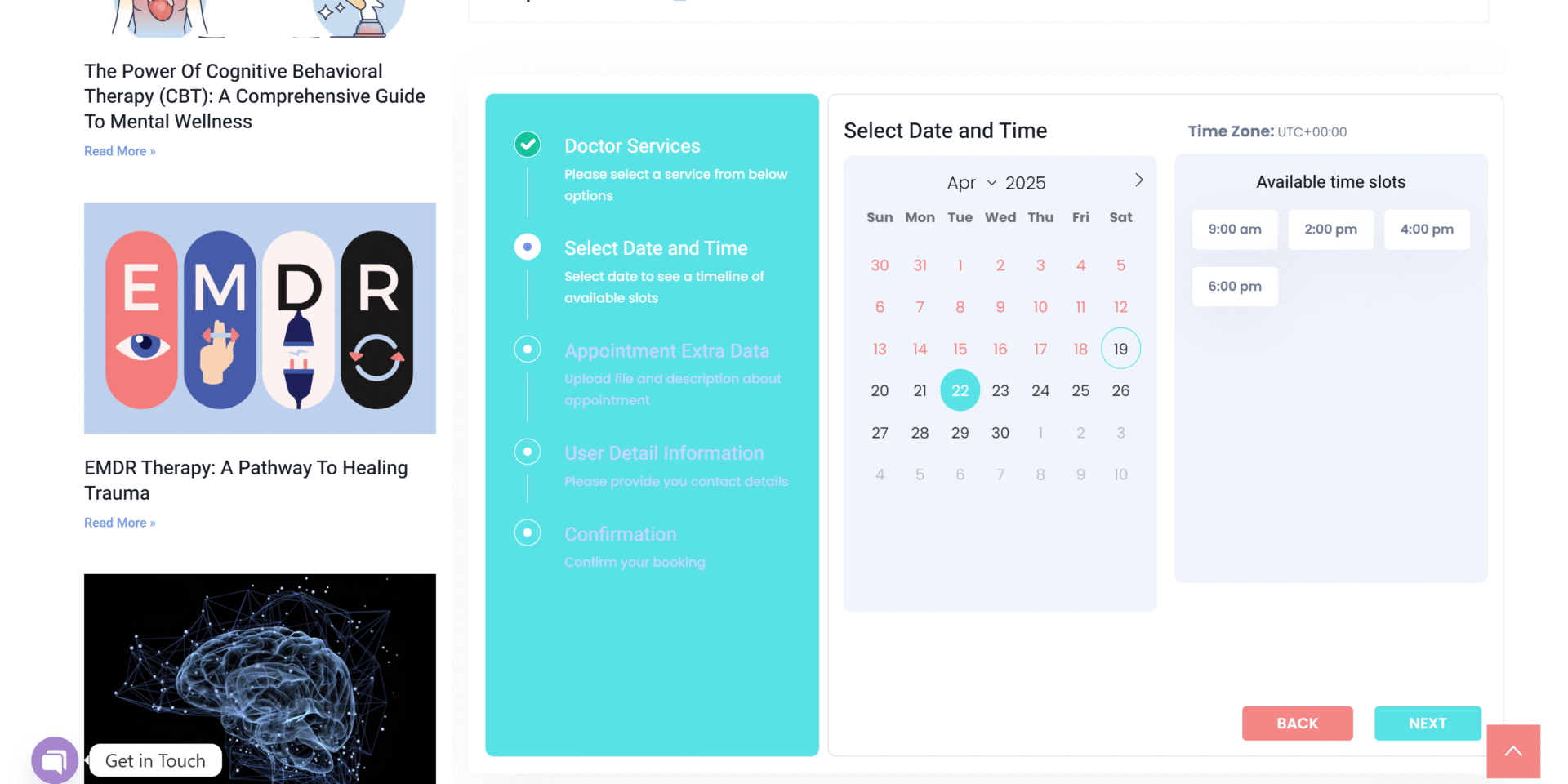The width and height of the screenshot is (1568, 784).
Task: Open the EMDR Therapy article thumbnail
Action: [260, 318]
